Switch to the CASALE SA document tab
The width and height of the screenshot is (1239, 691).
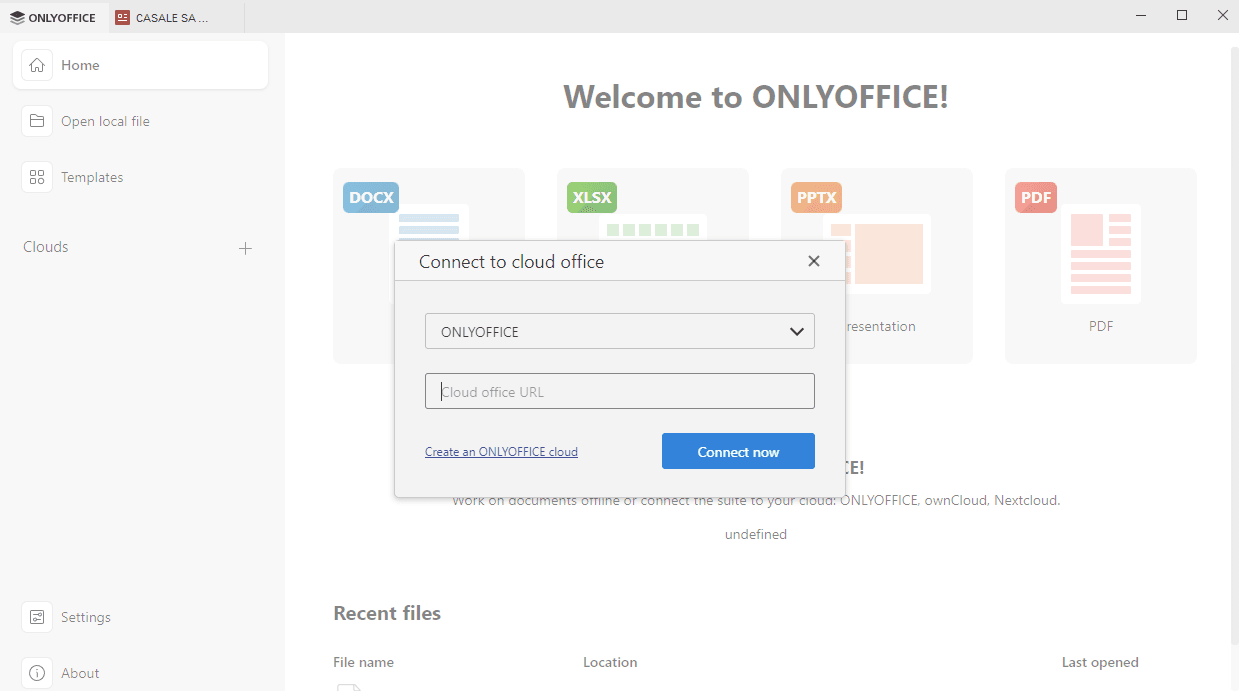(x=176, y=17)
